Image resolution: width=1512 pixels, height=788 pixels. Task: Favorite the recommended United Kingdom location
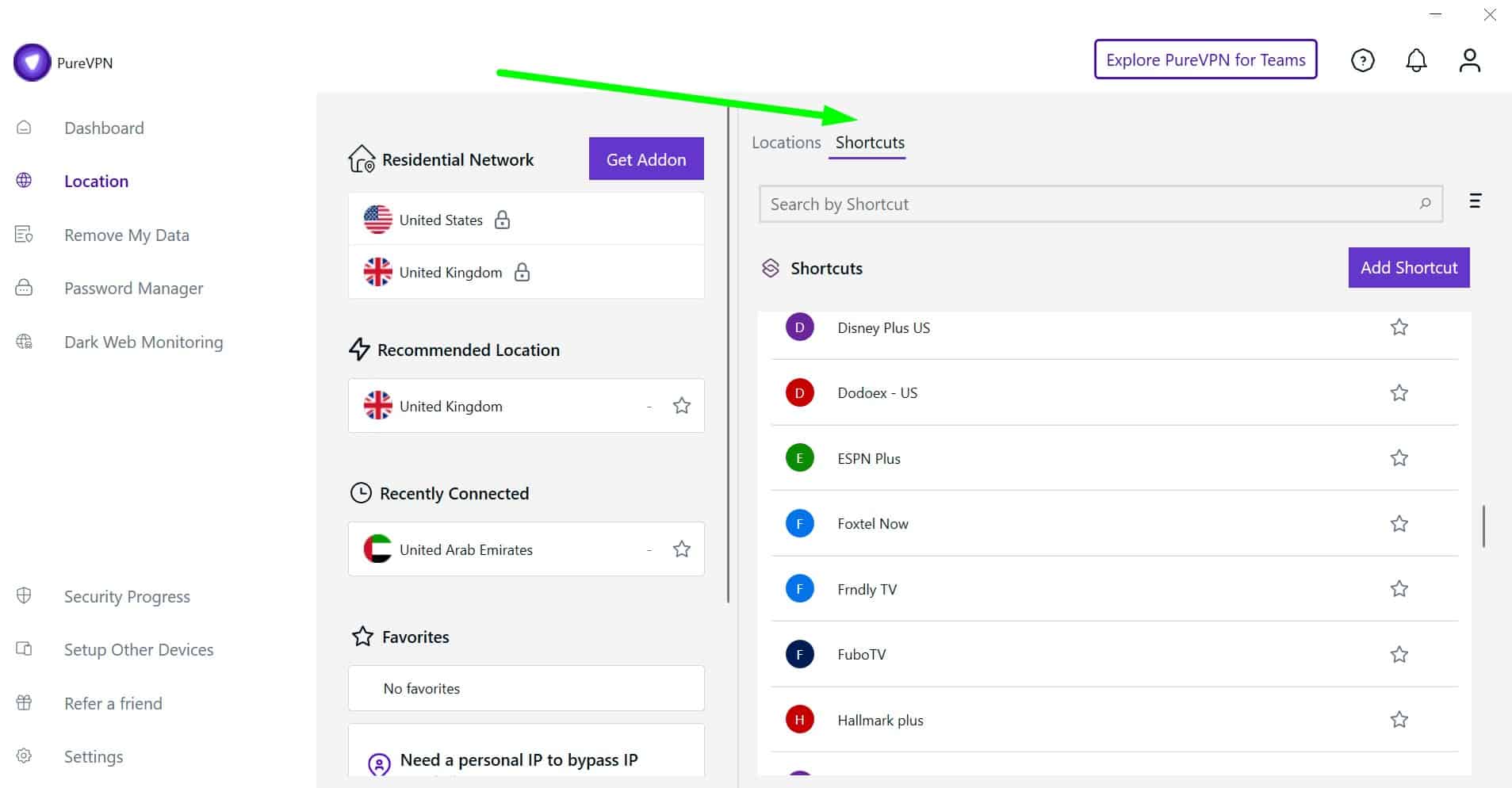(681, 406)
